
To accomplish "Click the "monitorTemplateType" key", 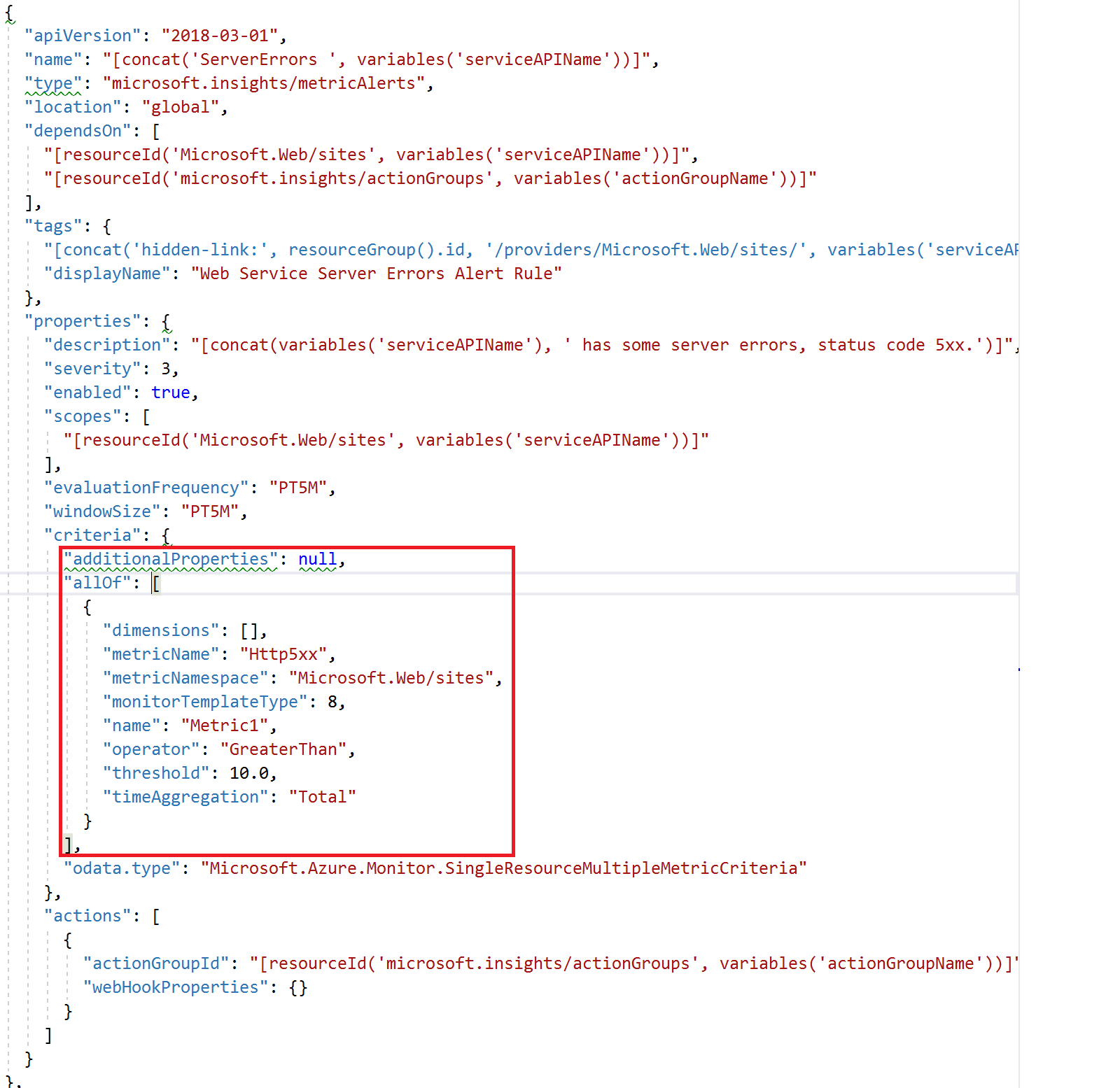I will point(205,702).
